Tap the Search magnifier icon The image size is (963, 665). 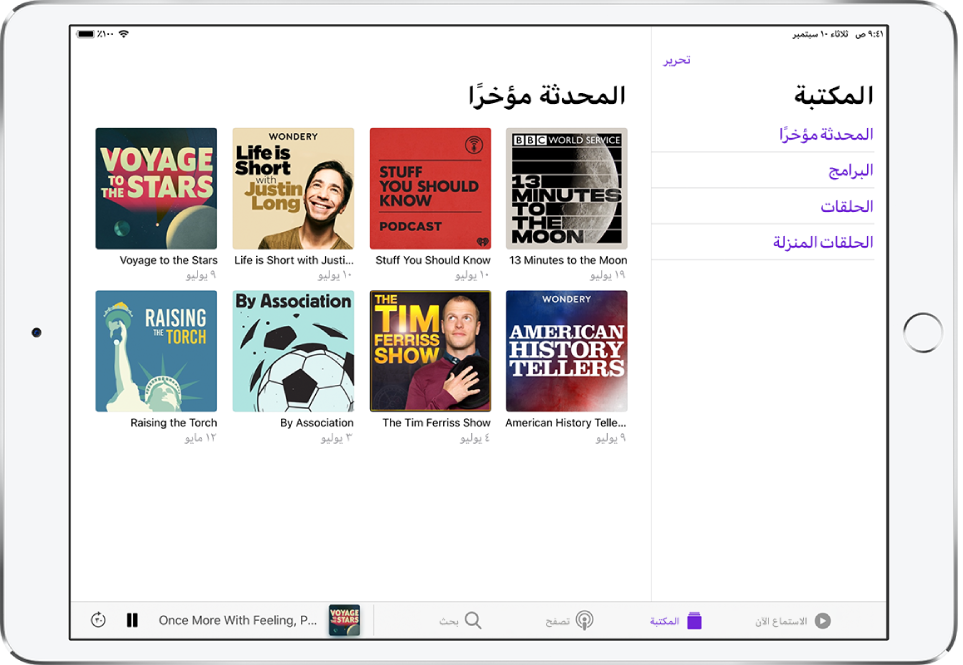[470, 620]
